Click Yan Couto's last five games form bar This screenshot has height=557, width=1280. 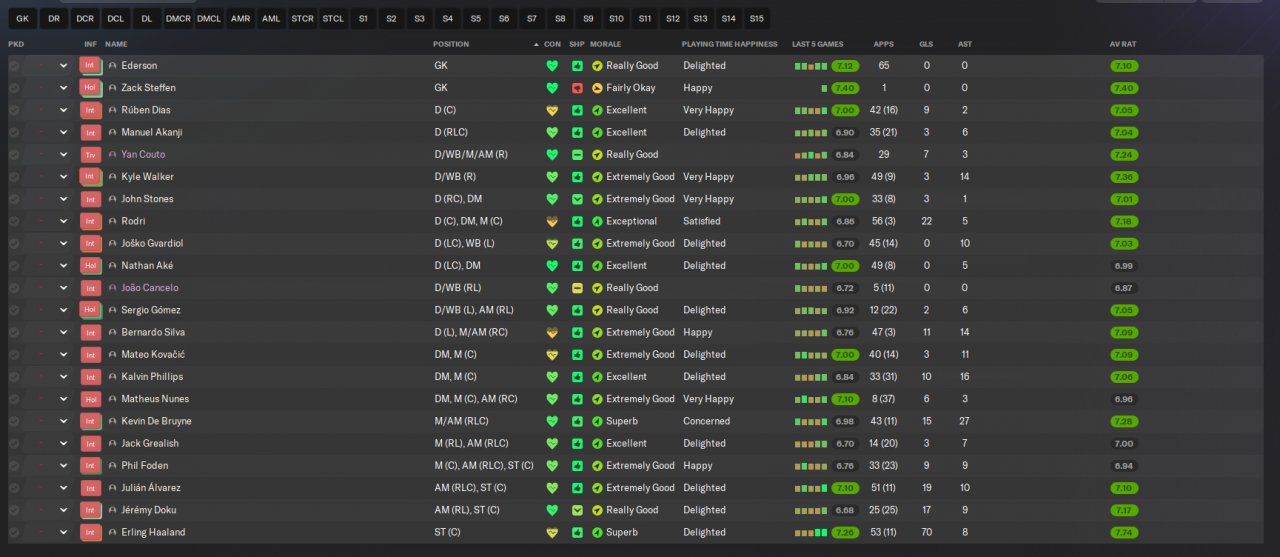point(811,155)
